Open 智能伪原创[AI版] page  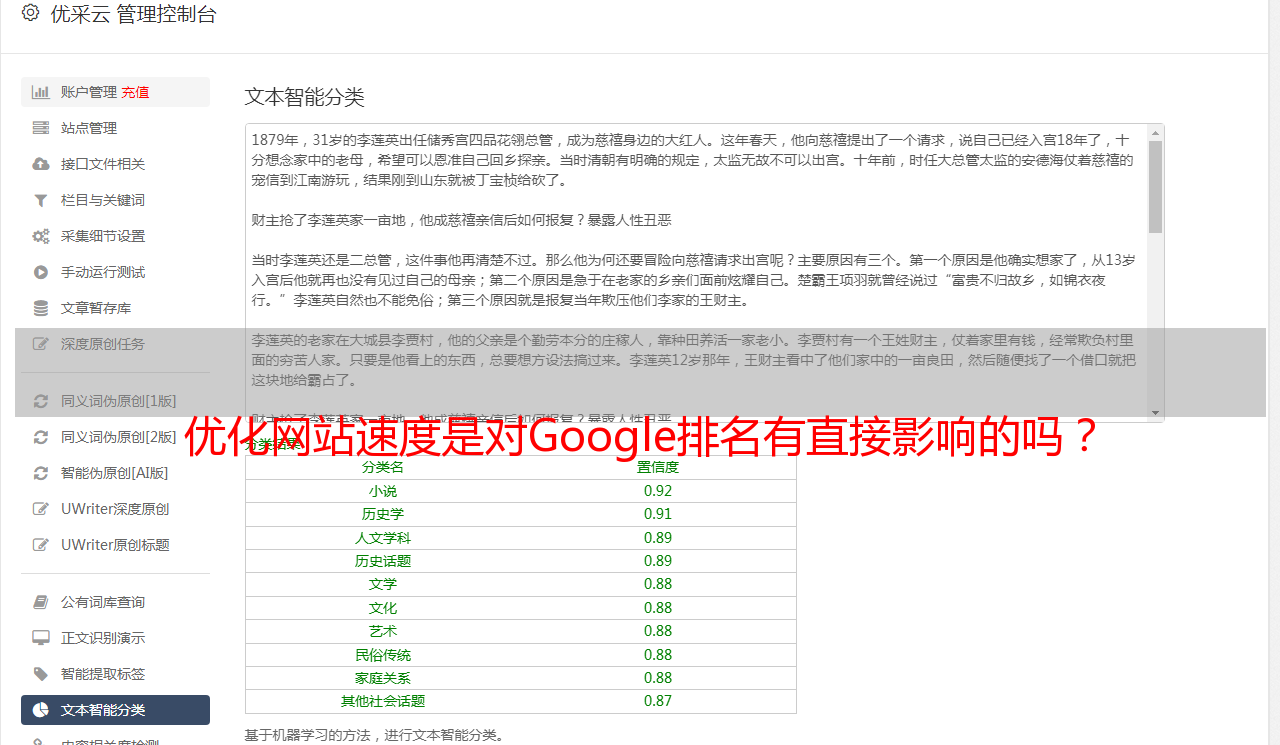[115, 473]
